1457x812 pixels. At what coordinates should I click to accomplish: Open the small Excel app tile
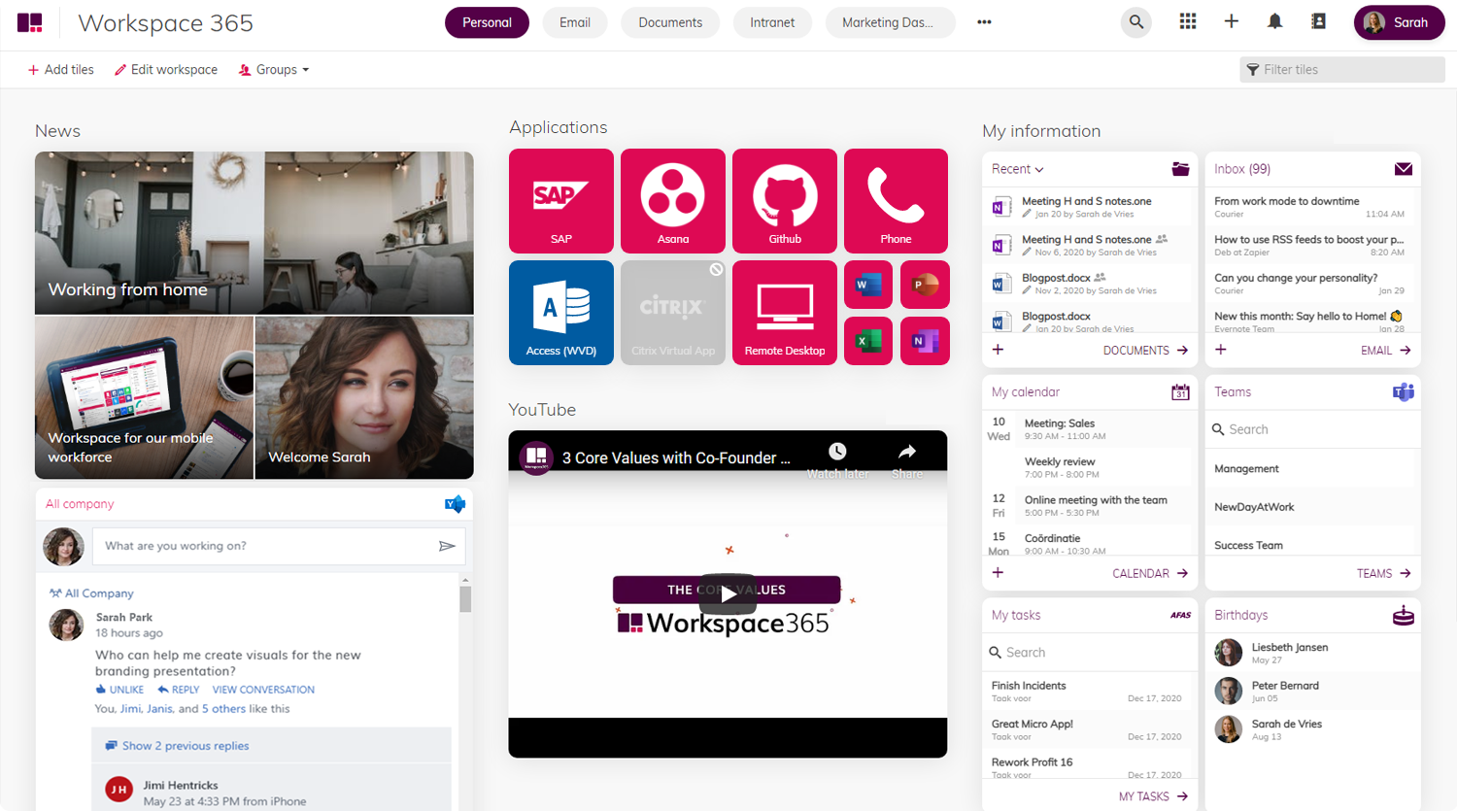click(x=868, y=341)
